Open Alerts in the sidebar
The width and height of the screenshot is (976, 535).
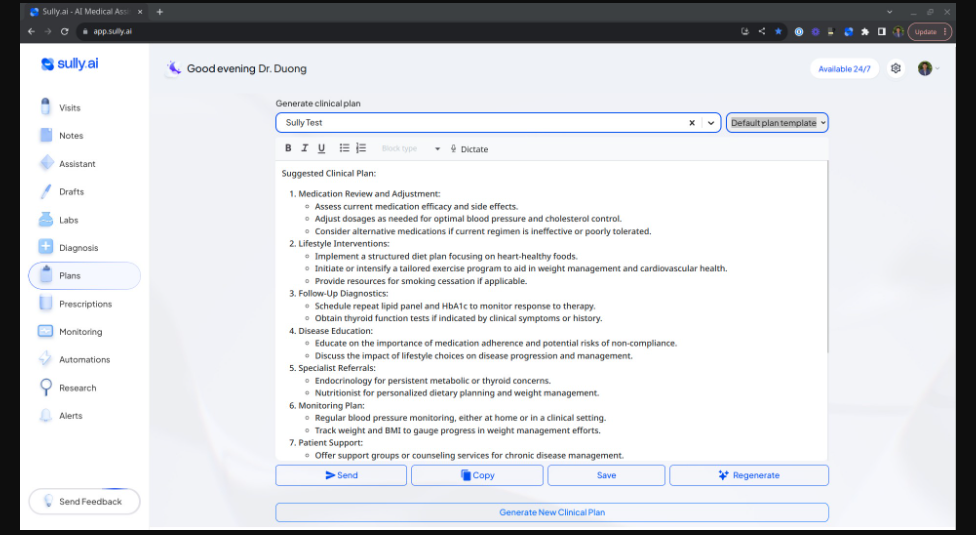[70, 416]
